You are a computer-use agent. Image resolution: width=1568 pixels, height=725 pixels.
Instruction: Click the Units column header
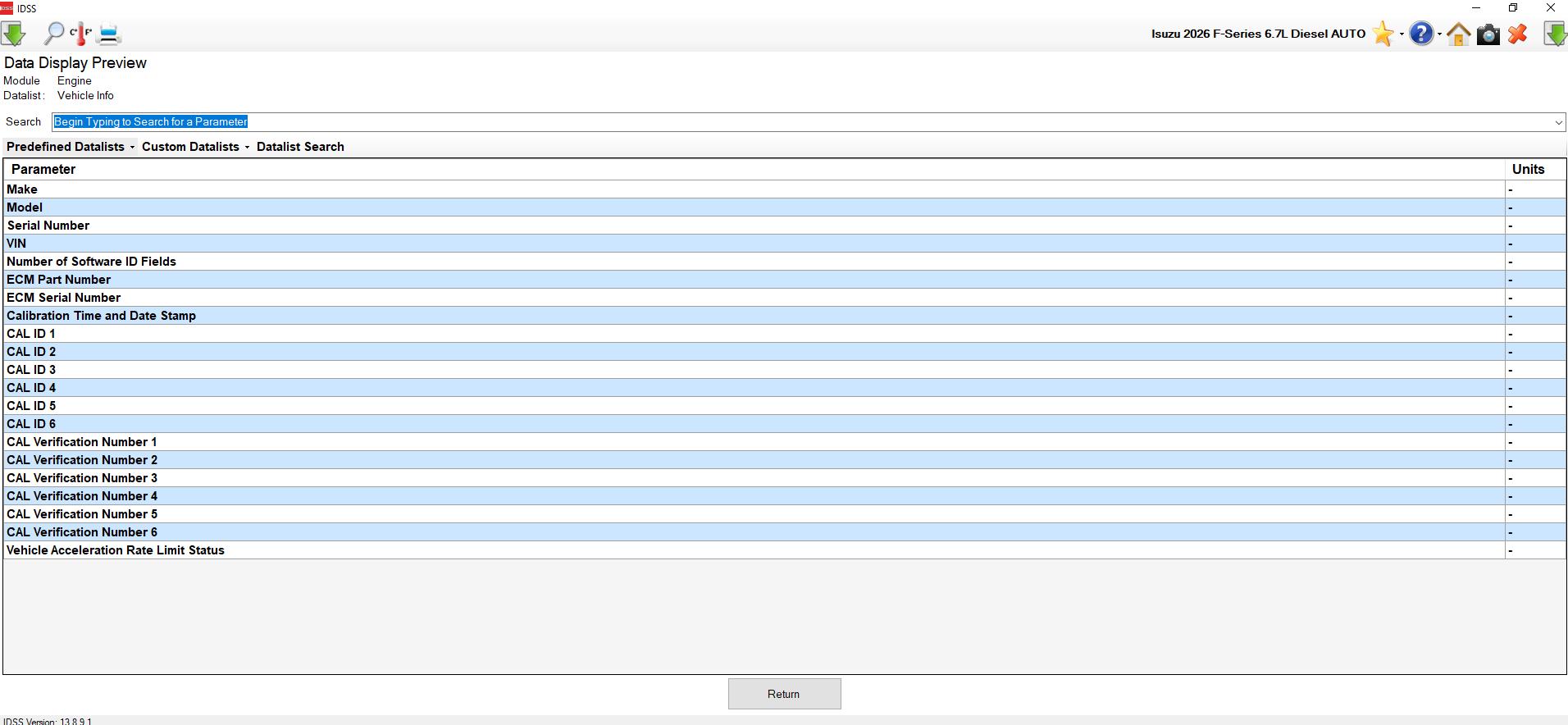[x=1535, y=169]
